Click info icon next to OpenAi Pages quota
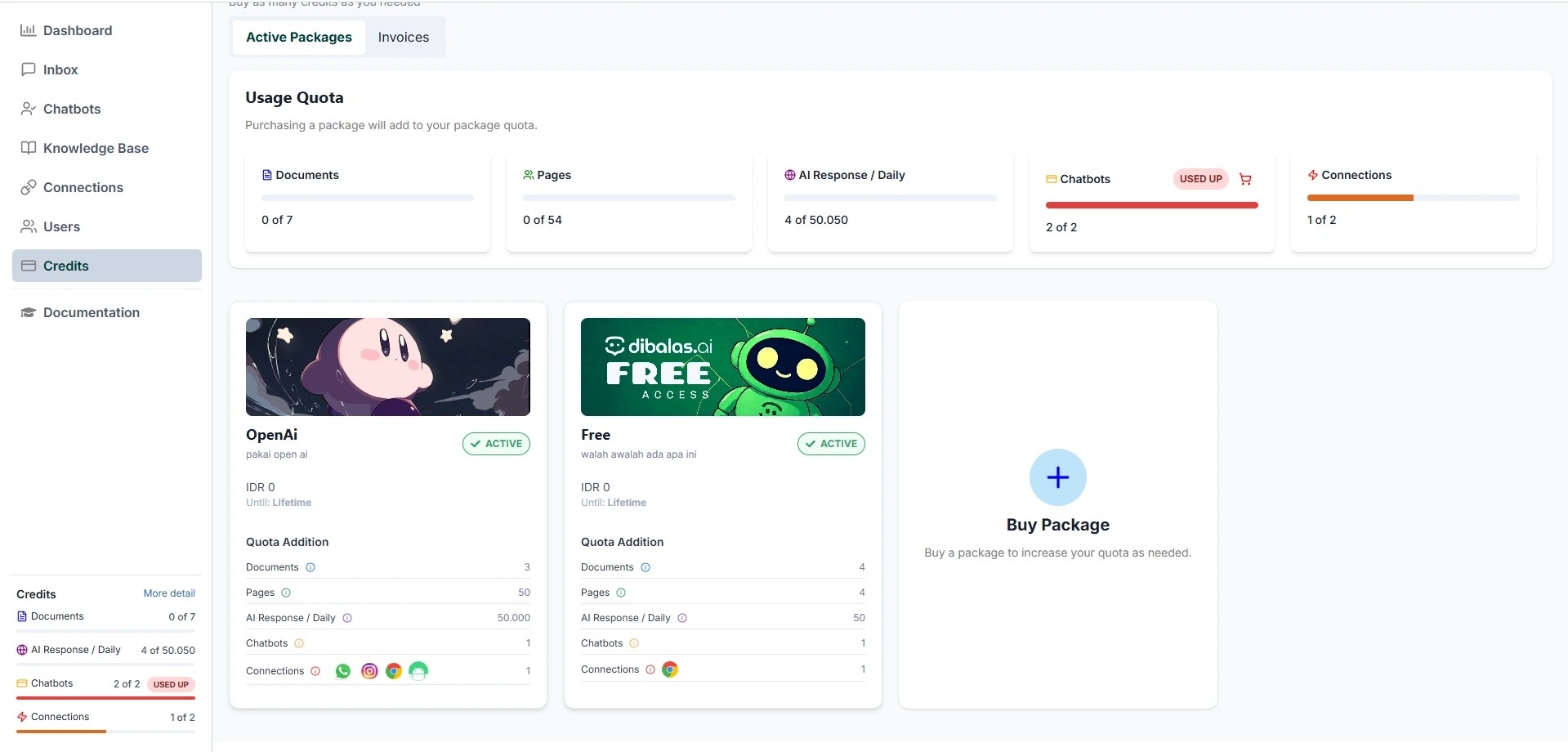Screen dimensions: 1568x752 [x=286, y=593]
